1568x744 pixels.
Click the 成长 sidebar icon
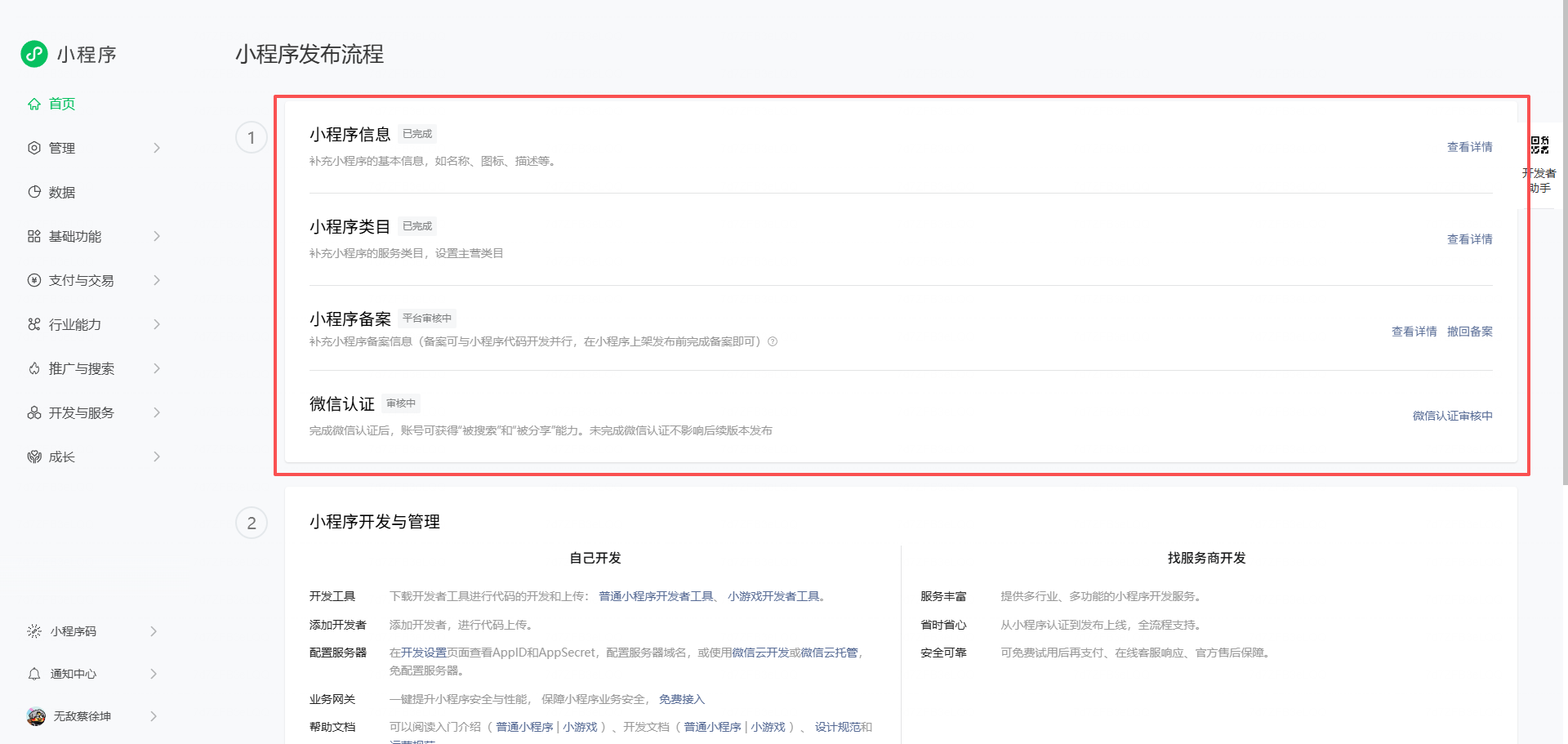click(x=34, y=457)
